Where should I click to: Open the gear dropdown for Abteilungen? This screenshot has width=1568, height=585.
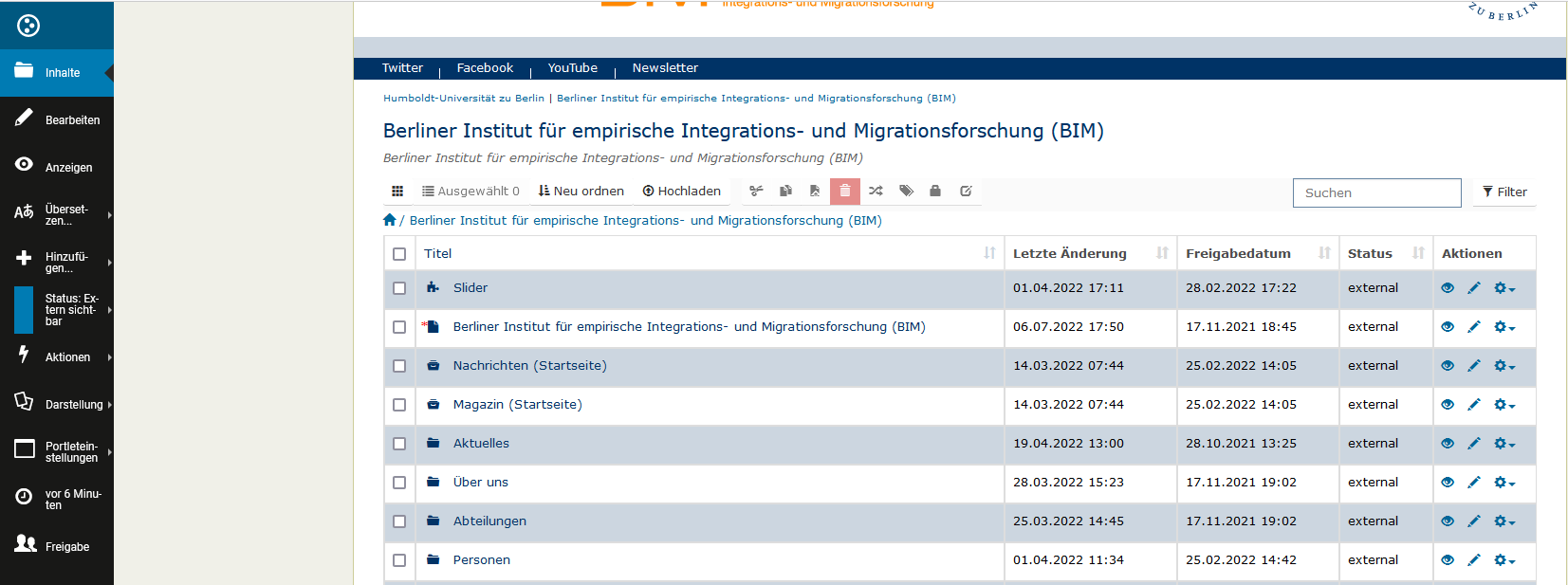point(1504,521)
